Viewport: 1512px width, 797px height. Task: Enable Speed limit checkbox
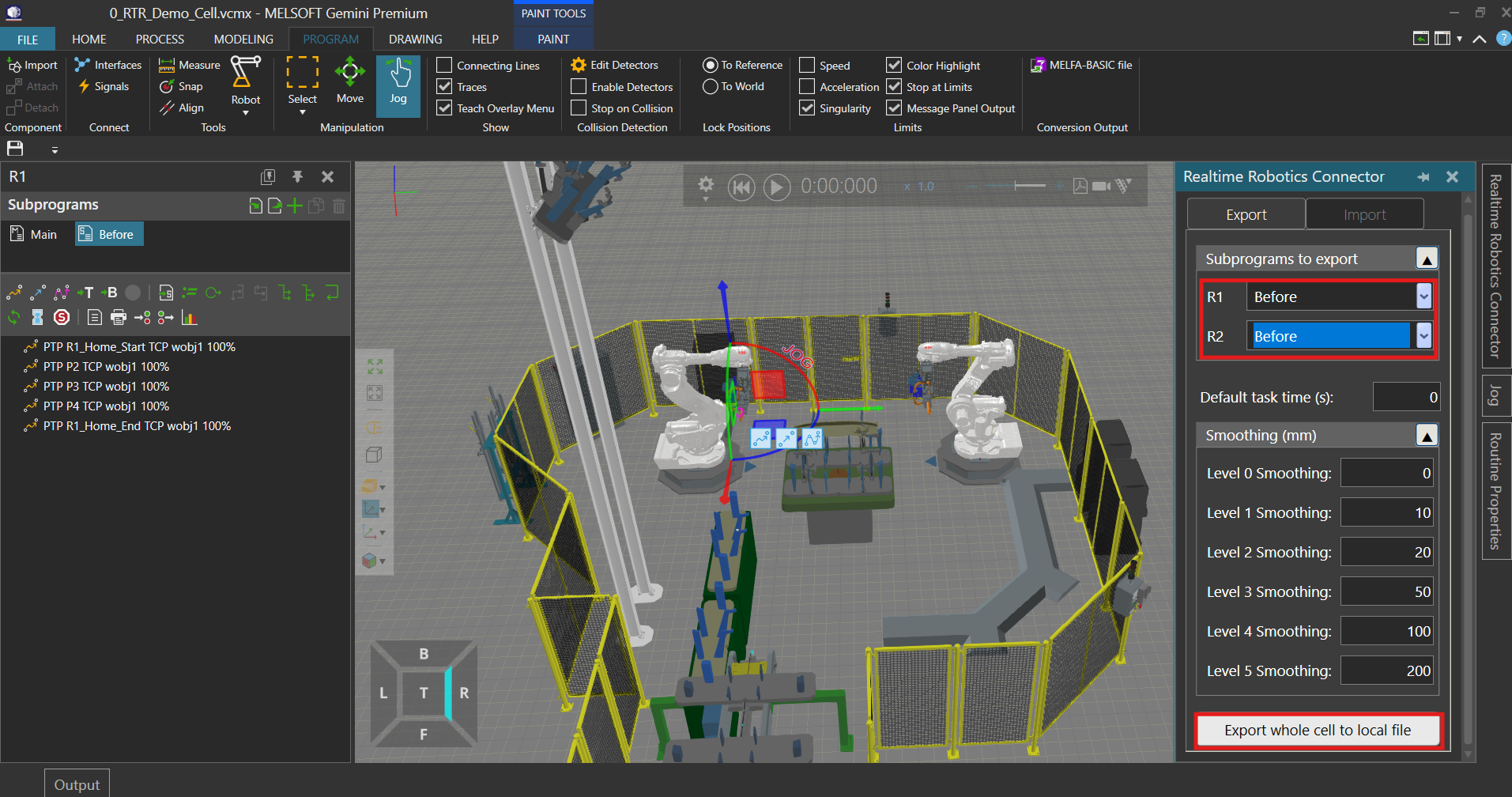[807, 65]
